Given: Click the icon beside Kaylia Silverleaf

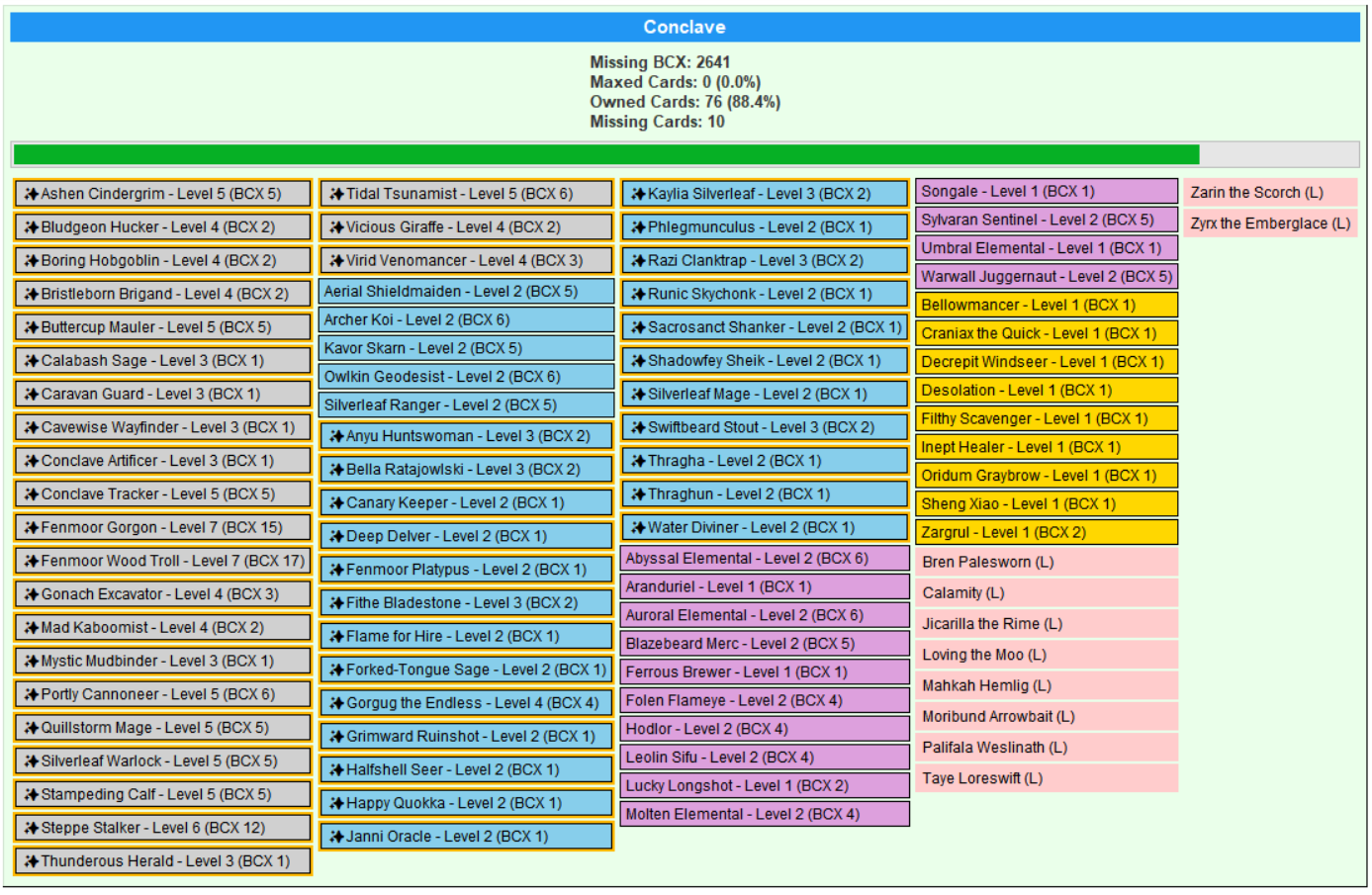Looking at the screenshot, I should pos(639,194).
